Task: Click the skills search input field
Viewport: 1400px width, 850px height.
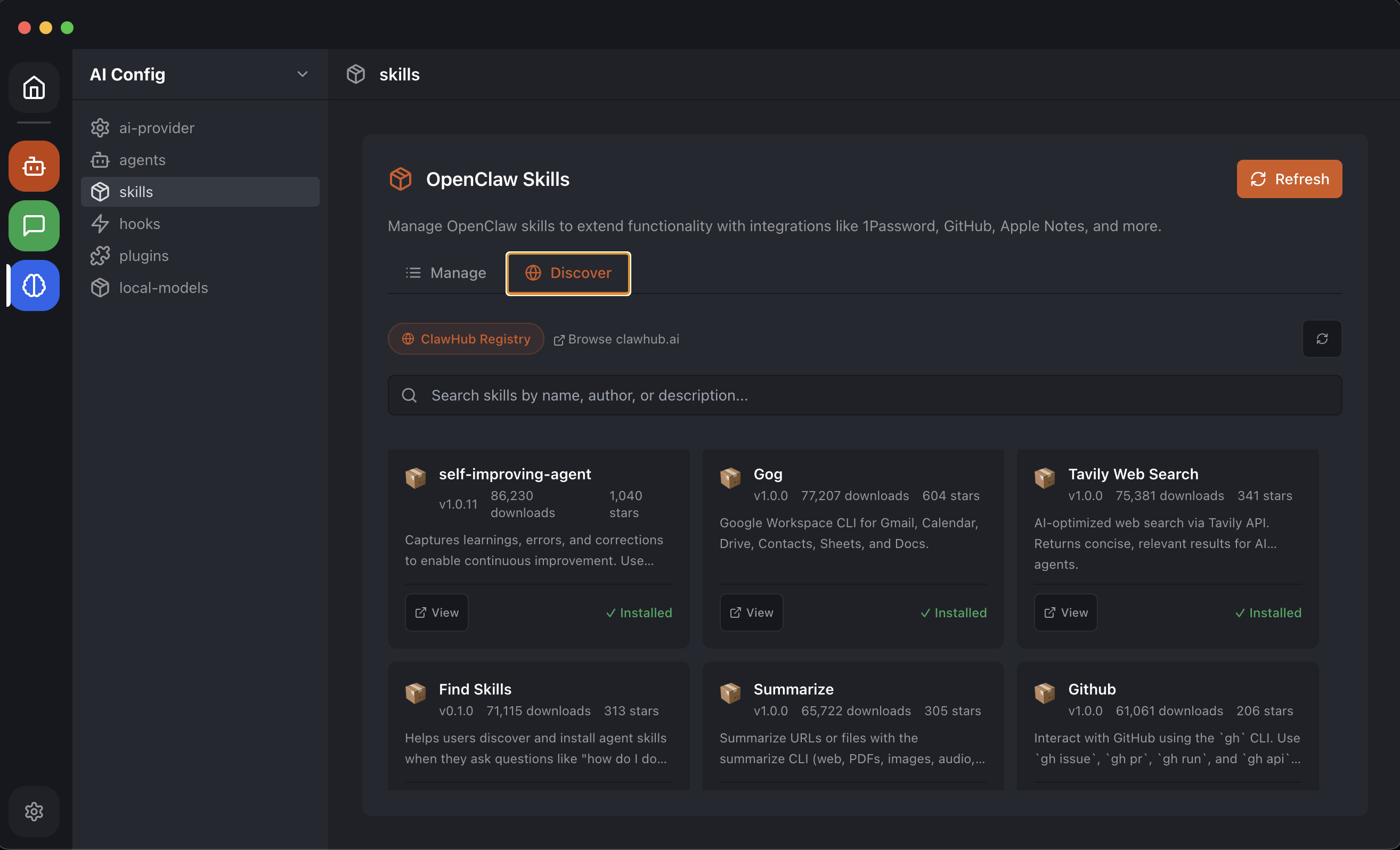Action: click(864, 395)
